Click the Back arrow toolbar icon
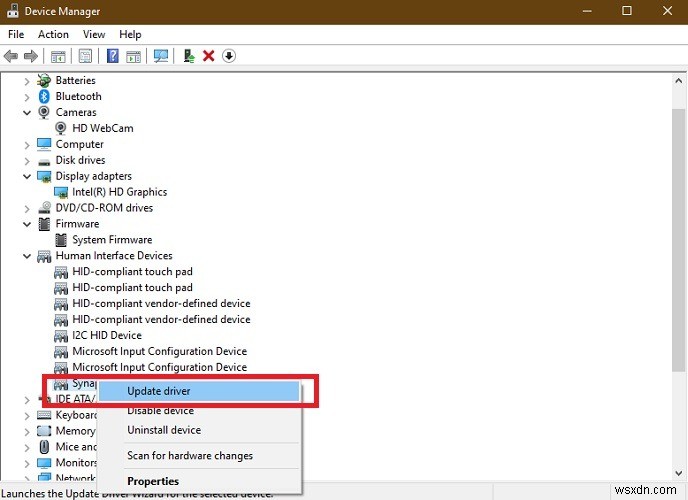 click(x=11, y=56)
